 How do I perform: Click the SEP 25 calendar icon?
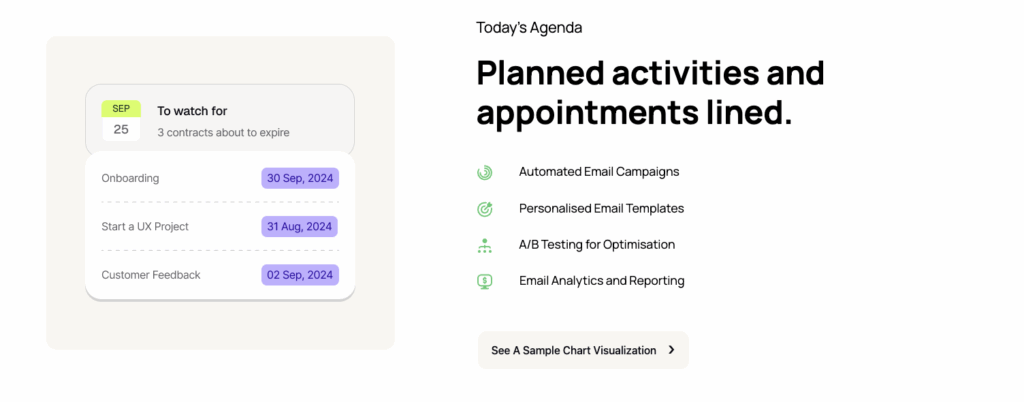point(121,120)
